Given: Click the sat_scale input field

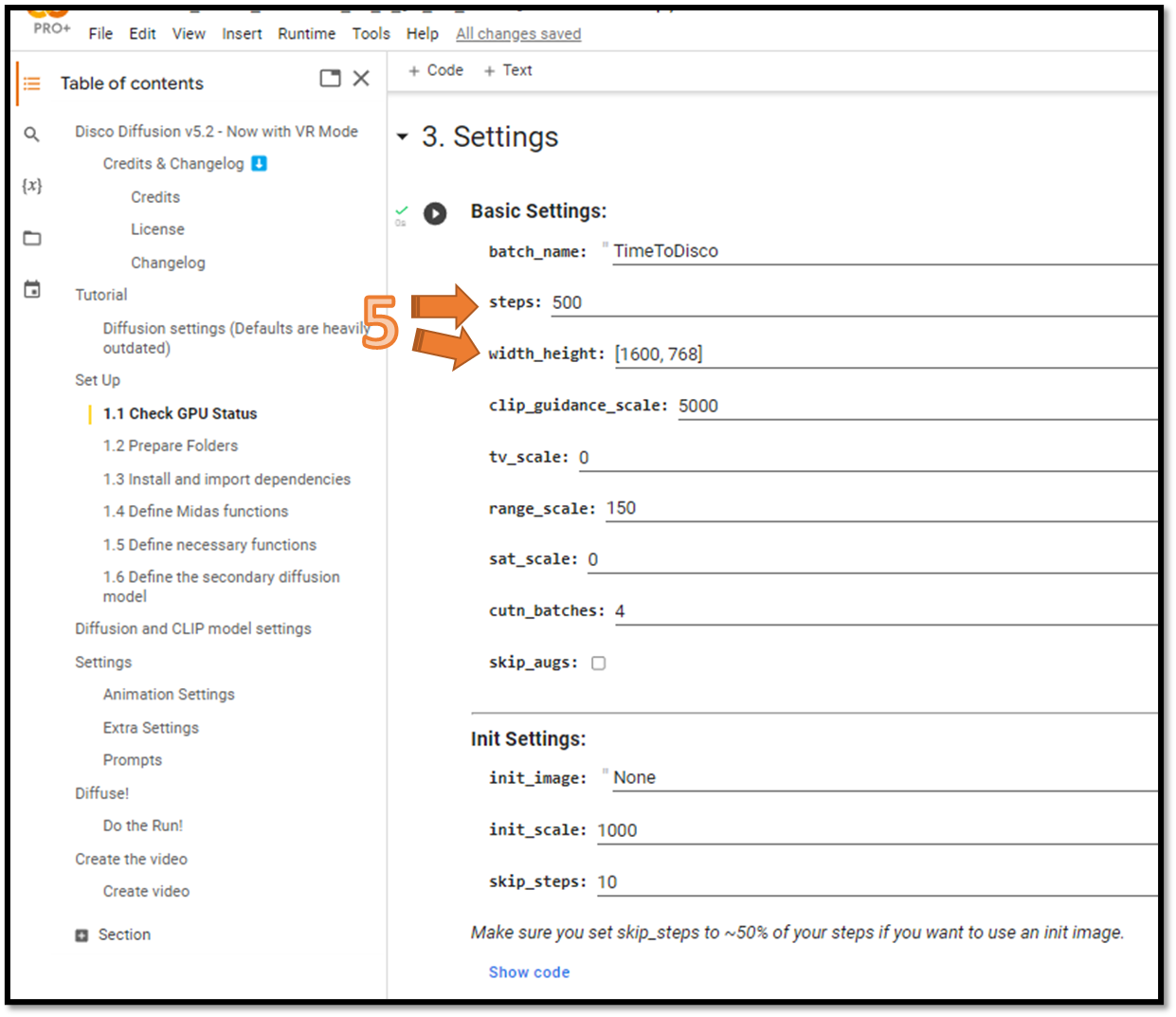Looking at the screenshot, I should click(x=872, y=559).
